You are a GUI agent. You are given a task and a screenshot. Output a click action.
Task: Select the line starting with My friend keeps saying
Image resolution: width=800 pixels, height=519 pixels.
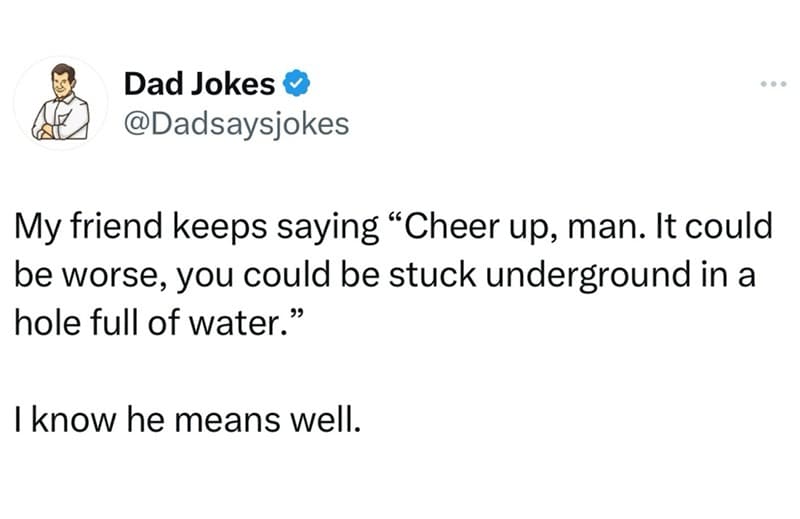[393, 227]
